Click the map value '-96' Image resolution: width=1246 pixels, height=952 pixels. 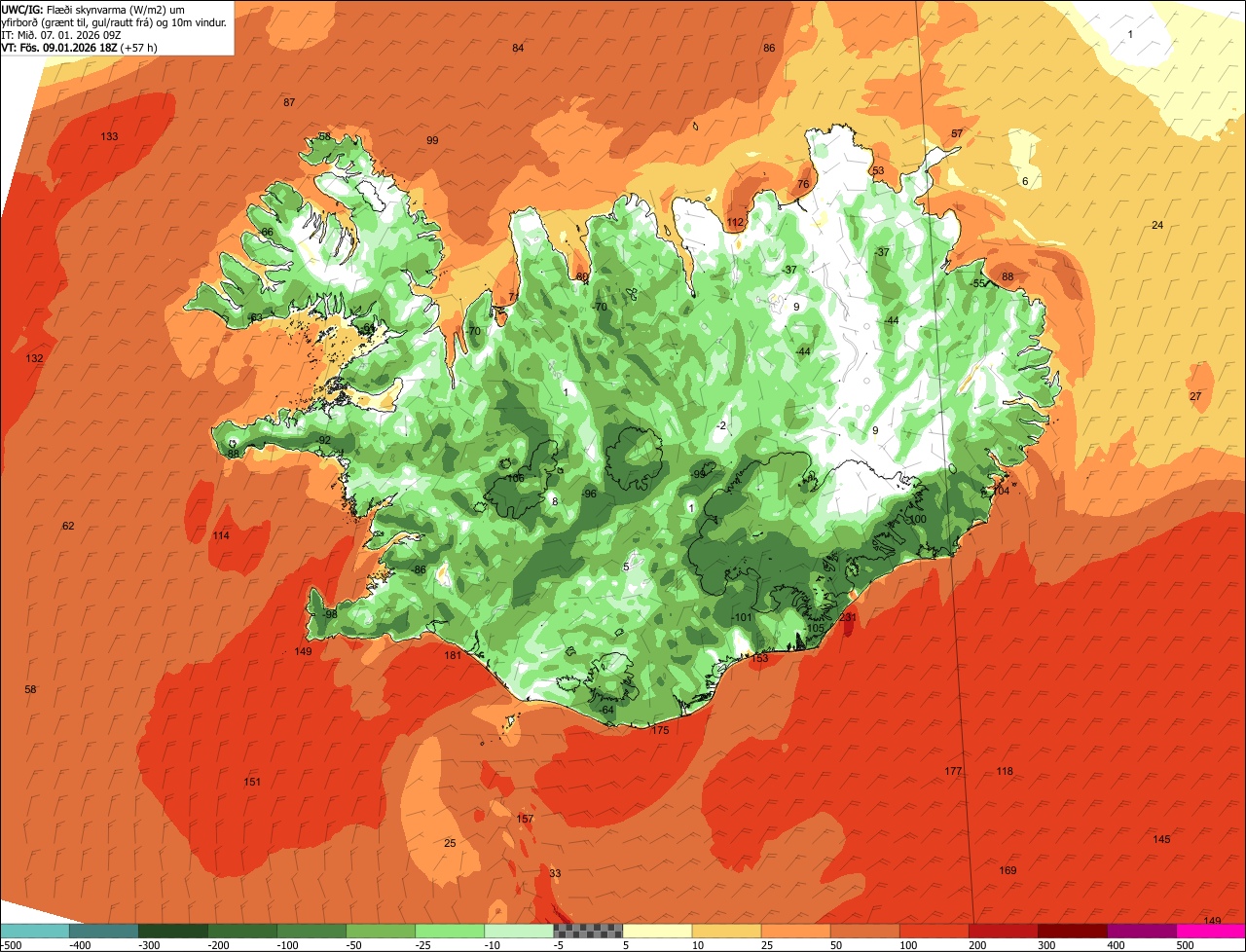click(588, 494)
